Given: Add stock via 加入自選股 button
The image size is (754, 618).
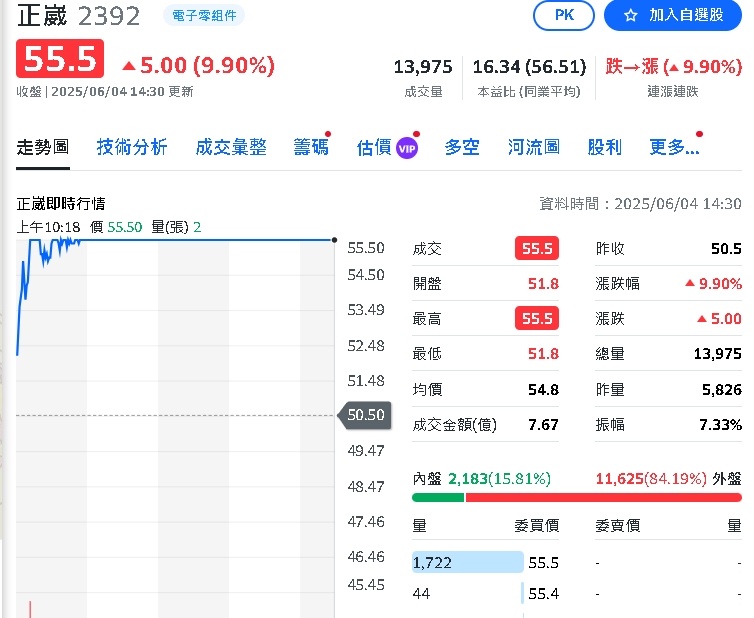Looking at the screenshot, I should (673, 15).
